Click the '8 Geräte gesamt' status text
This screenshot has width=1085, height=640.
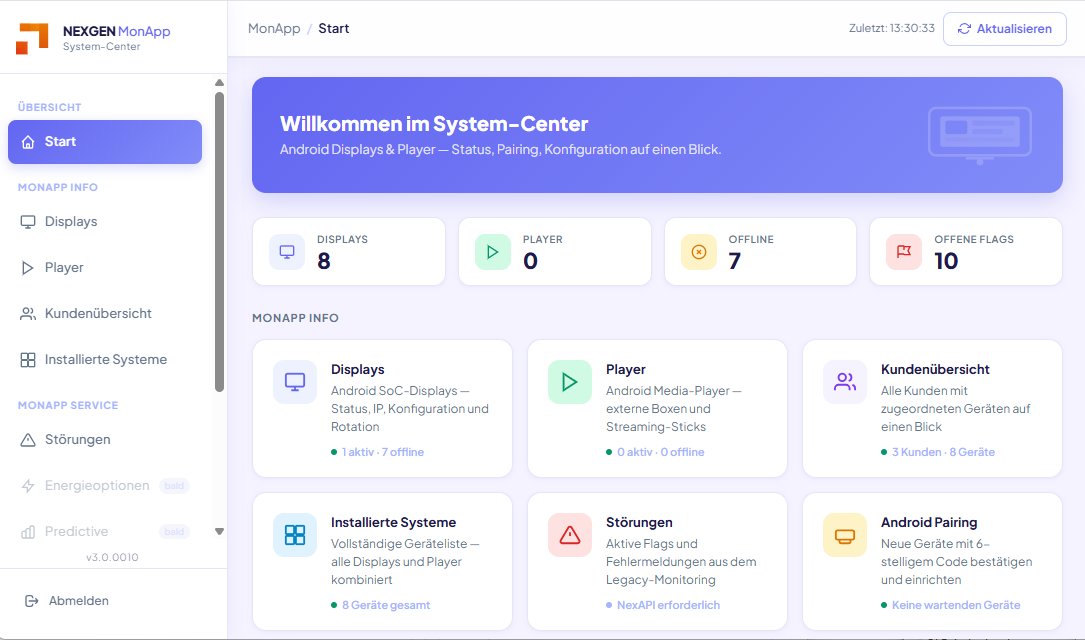pos(385,605)
